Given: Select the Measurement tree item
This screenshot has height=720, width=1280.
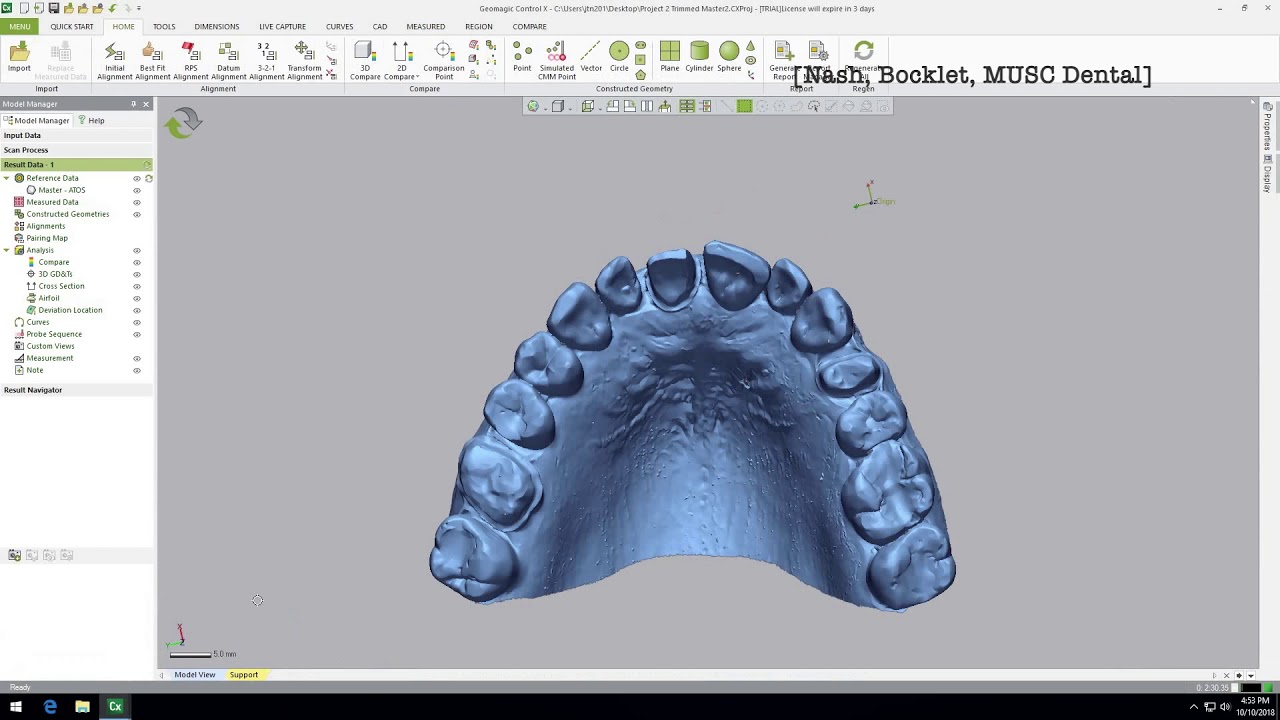Looking at the screenshot, I should pyautogui.click(x=50, y=358).
